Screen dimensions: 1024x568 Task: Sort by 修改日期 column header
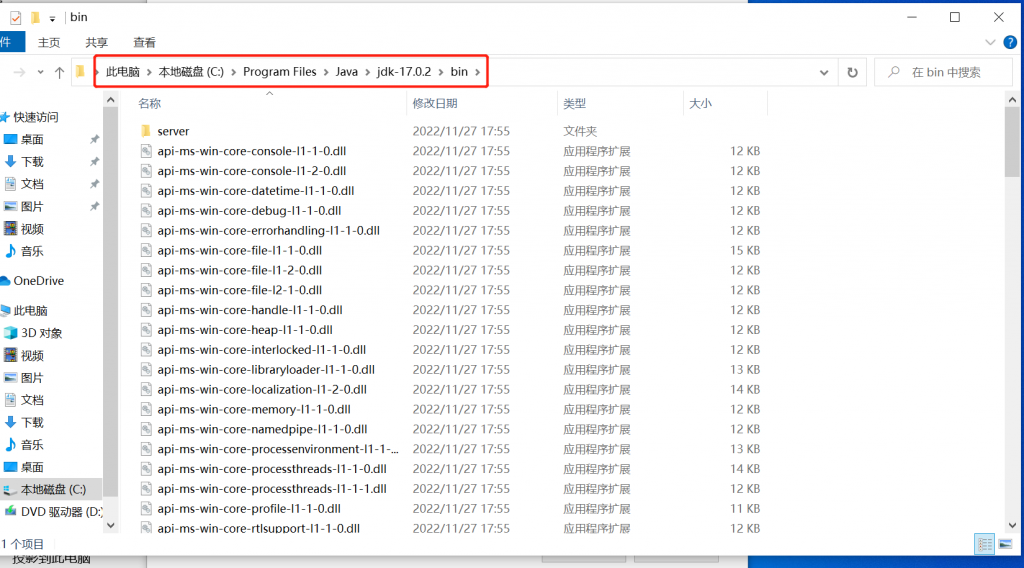pyautogui.click(x=435, y=103)
